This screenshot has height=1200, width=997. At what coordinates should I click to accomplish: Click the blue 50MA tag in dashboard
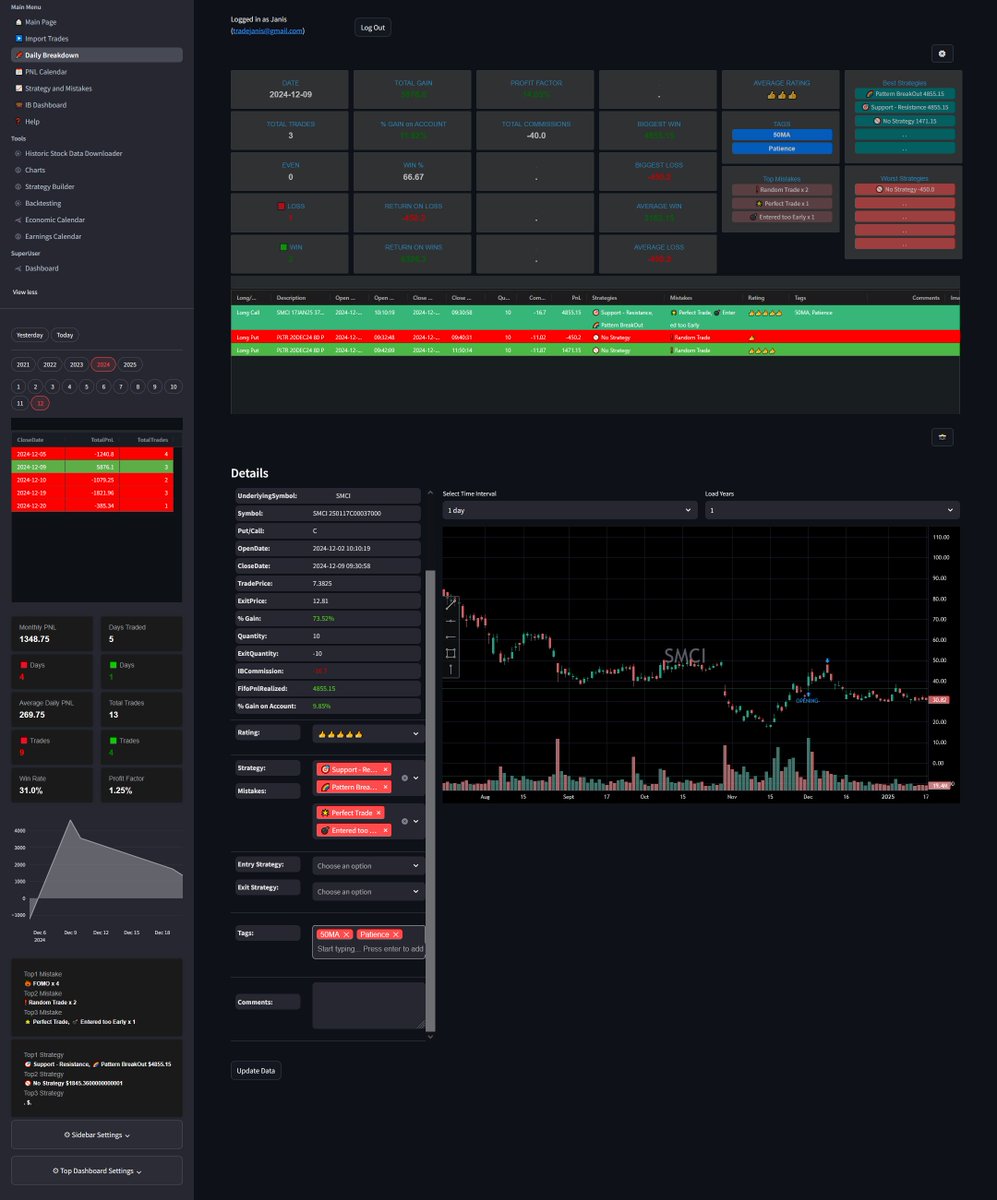(x=781, y=133)
